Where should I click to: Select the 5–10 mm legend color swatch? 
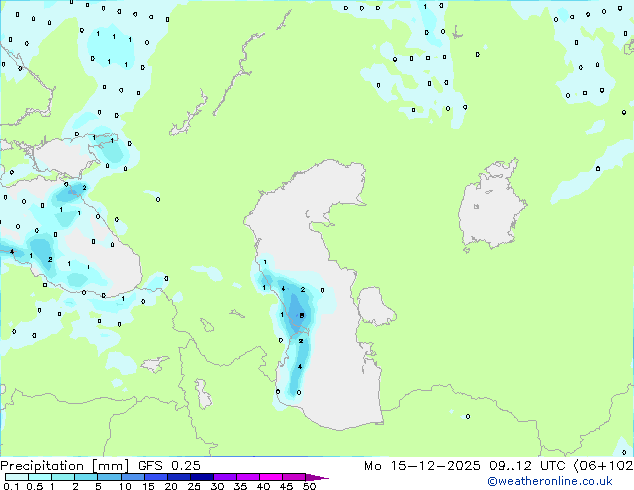pyautogui.click(x=109, y=477)
